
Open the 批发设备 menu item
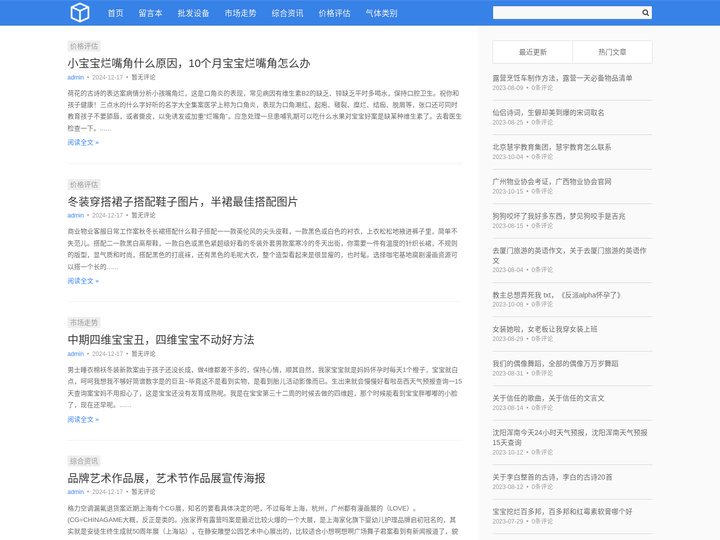pyautogui.click(x=193, y=13)
